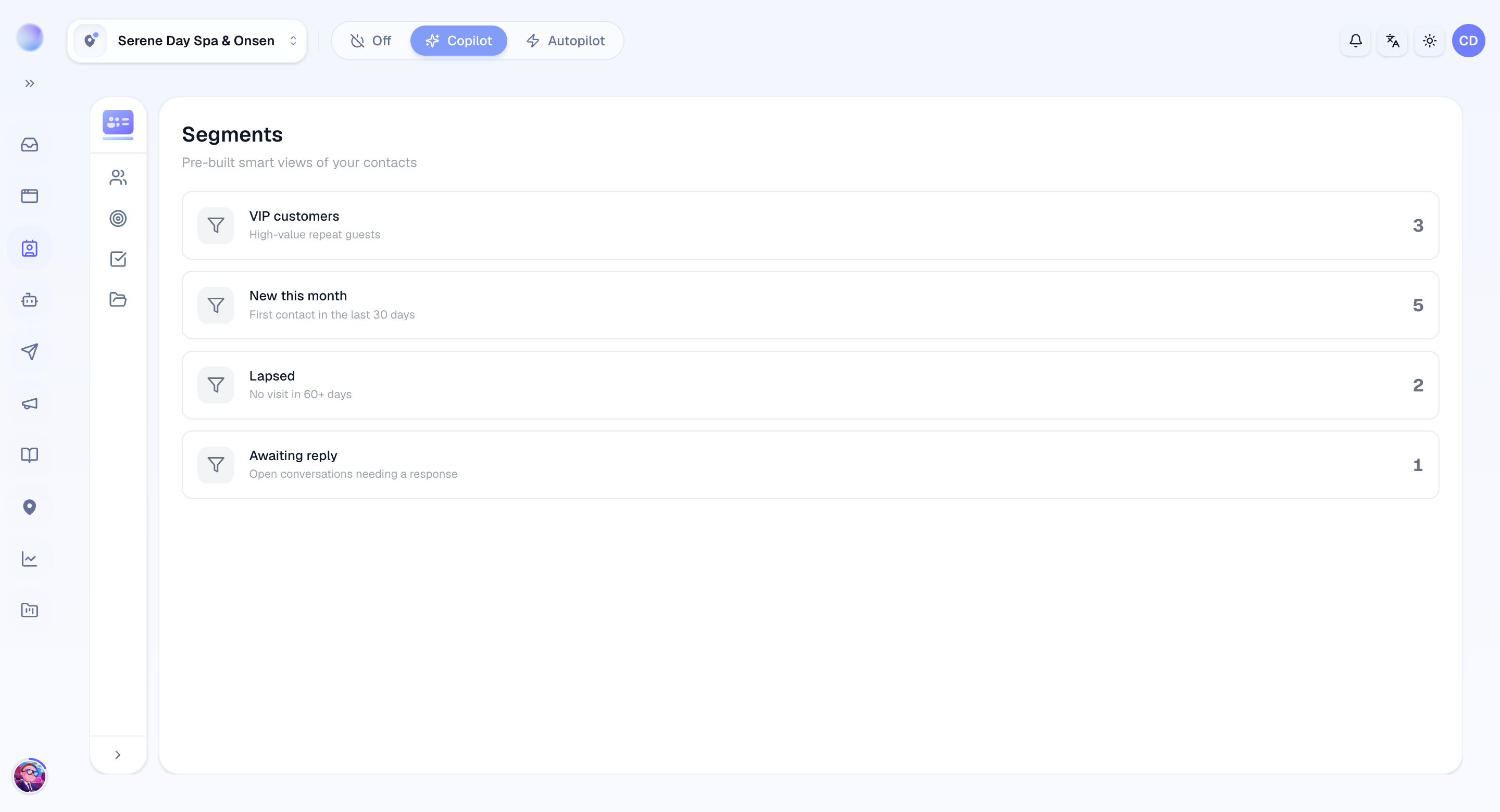Open notifications bell
Viewport: 1500px width, 812px height.
point(1356,41)
